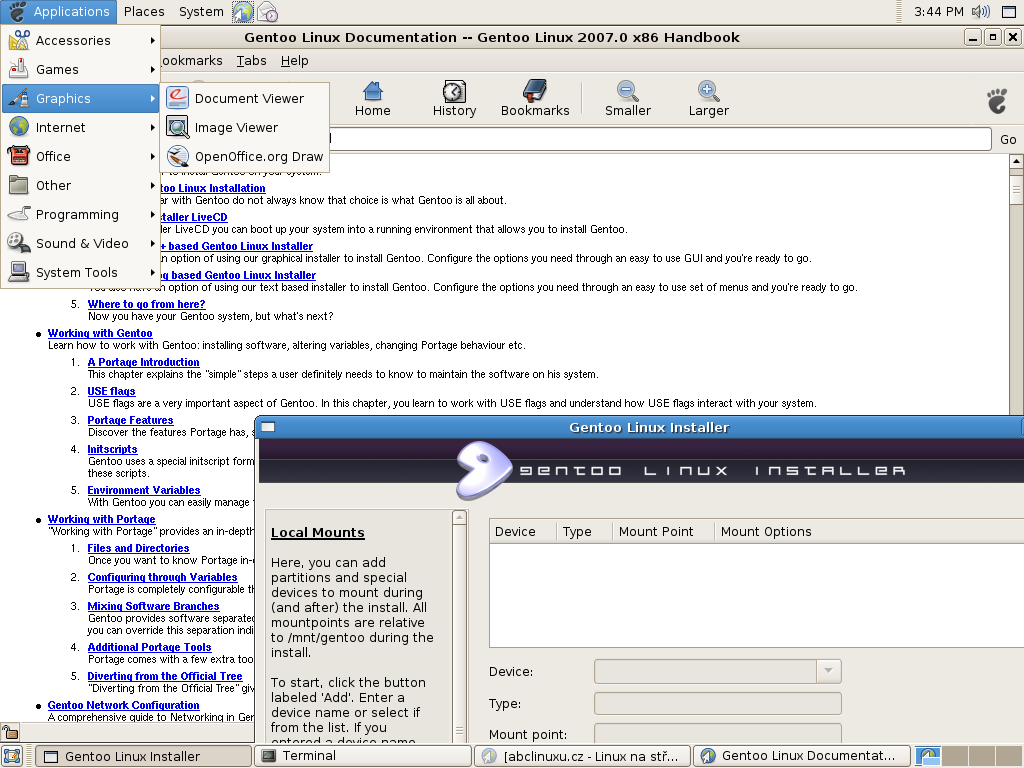The image size is (1024, 768).
Task: Open the Accessories menu category
Action: pyautogui.click(x=81, y=40)
